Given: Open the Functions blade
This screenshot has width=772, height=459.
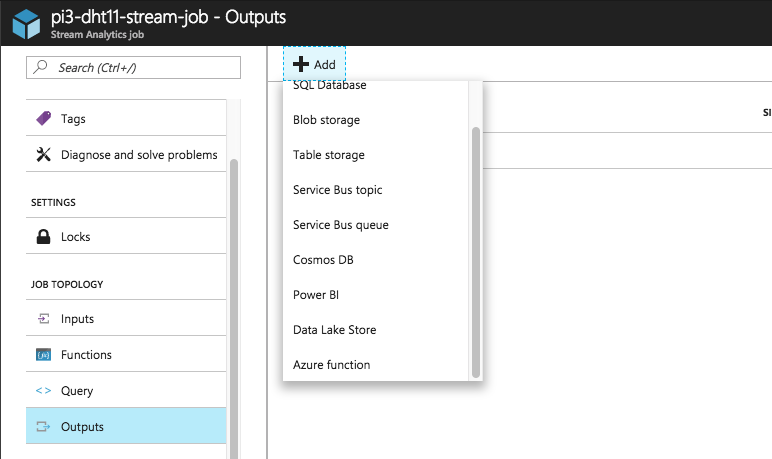Looking at the screenshot, I should click(126, 355).
